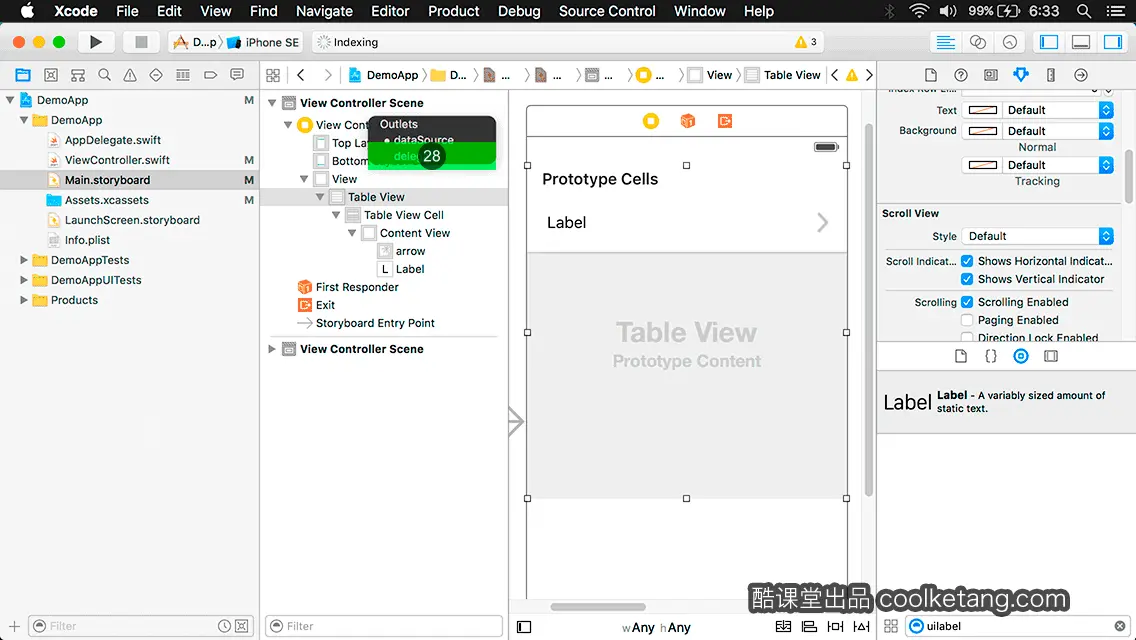Open the Test navigator diamond icon
This screenshot has height=640, width=1136.
pos(156,75)
